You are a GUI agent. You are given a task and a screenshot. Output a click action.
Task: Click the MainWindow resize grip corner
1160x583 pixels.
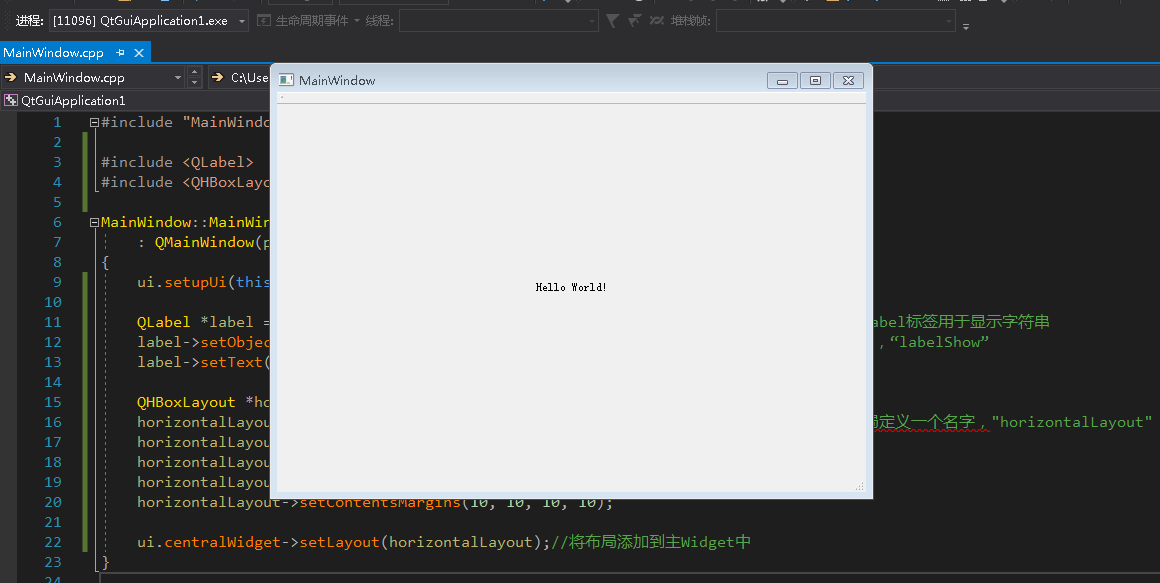(860, 486)
